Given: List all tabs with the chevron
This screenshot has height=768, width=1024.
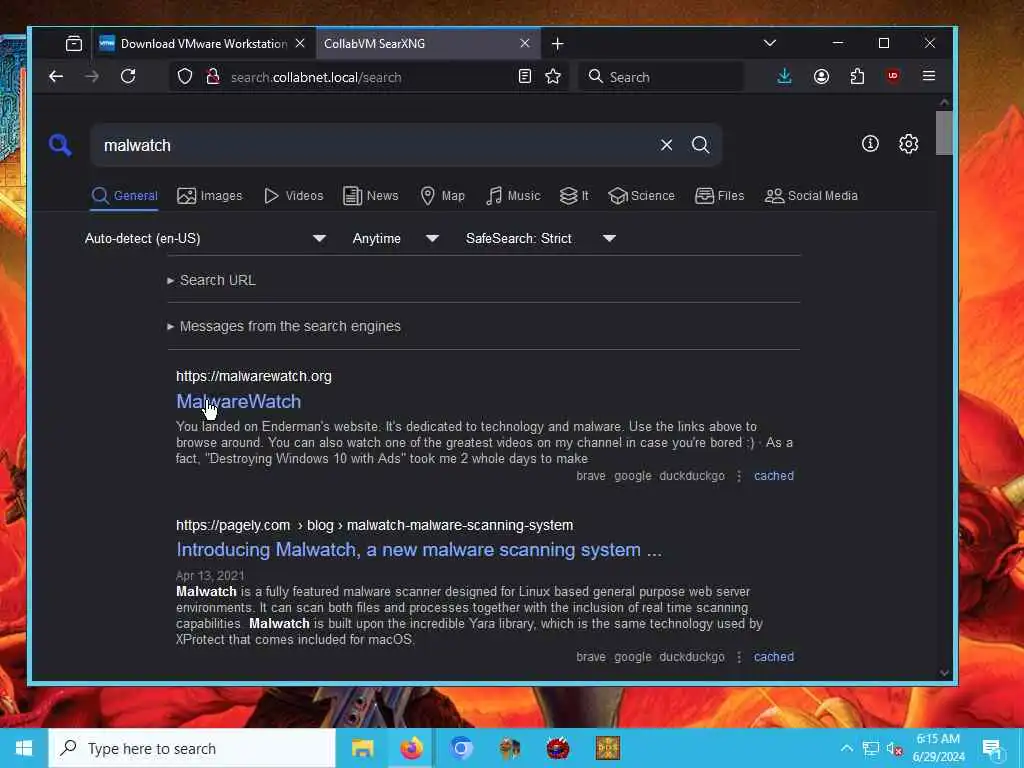Looking at the screenshot, I should coord(770,43).
